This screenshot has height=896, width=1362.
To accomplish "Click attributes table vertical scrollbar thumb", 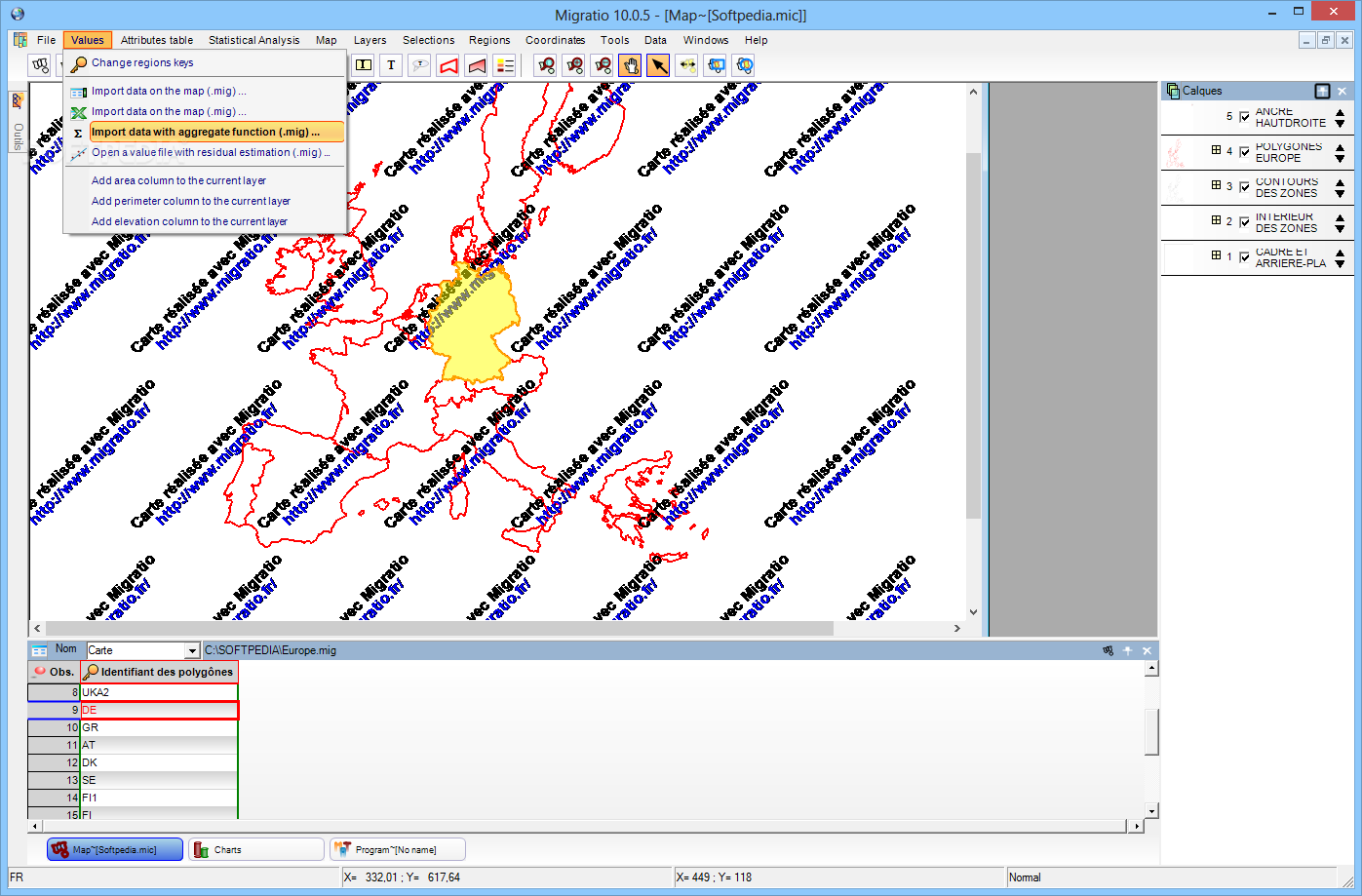I will pyautogui.click(x=1151, y=732).
